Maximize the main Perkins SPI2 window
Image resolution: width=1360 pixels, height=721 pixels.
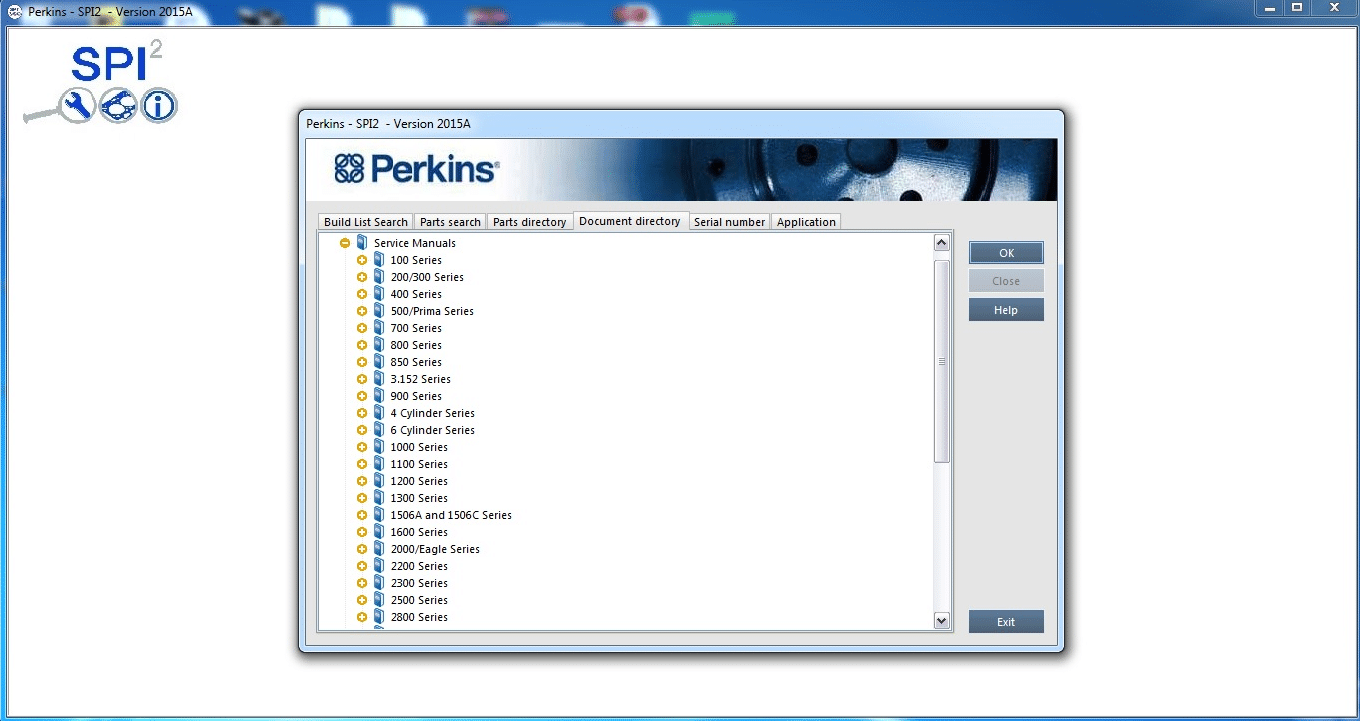click(1297, 7)
